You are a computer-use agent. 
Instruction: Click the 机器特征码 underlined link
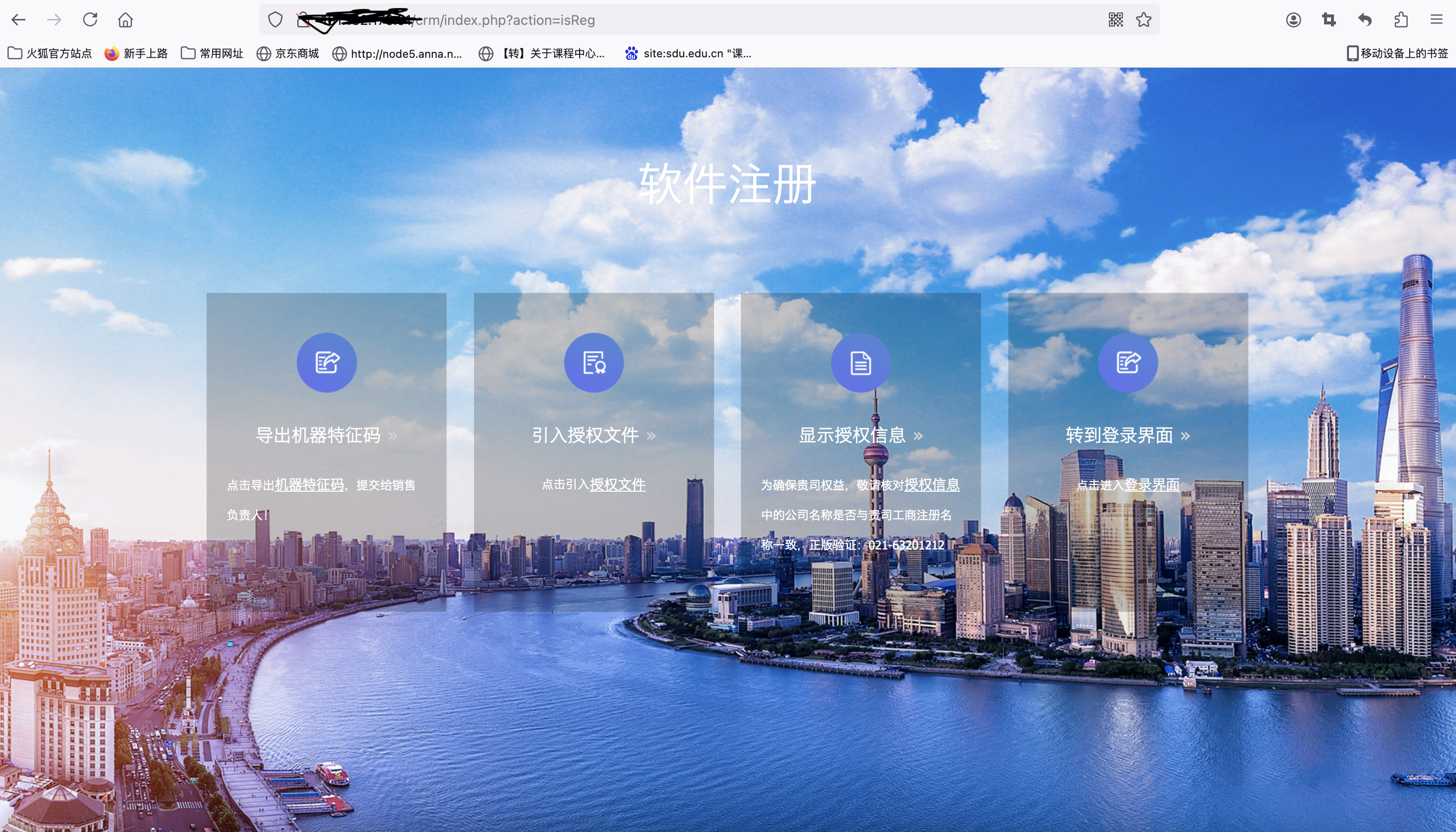[309, 485]
